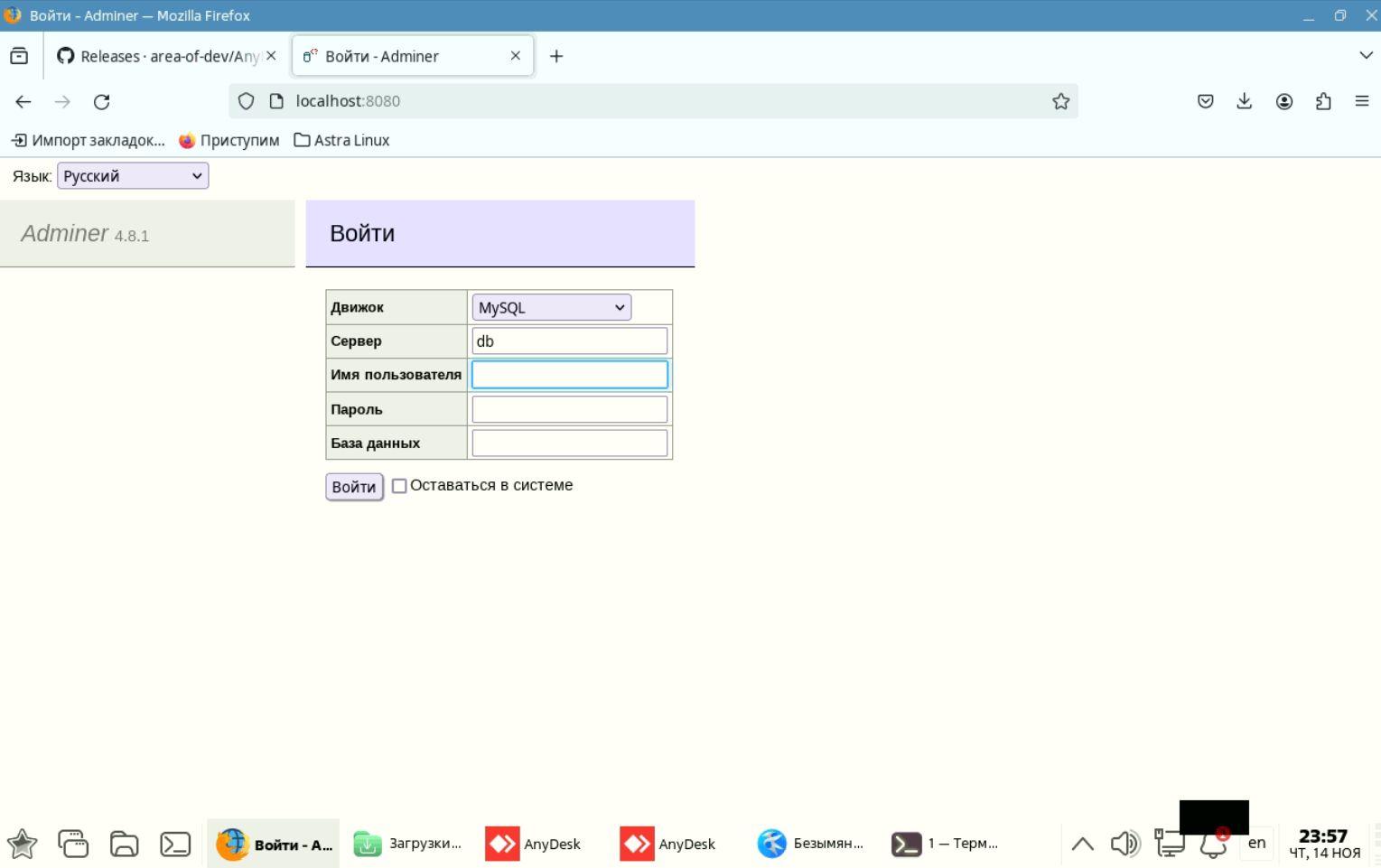The image size is (1381, 868).
Task: Switch to the first AnyDesk taskbar window
Action: pyautogui.click(x=542, y=844)
